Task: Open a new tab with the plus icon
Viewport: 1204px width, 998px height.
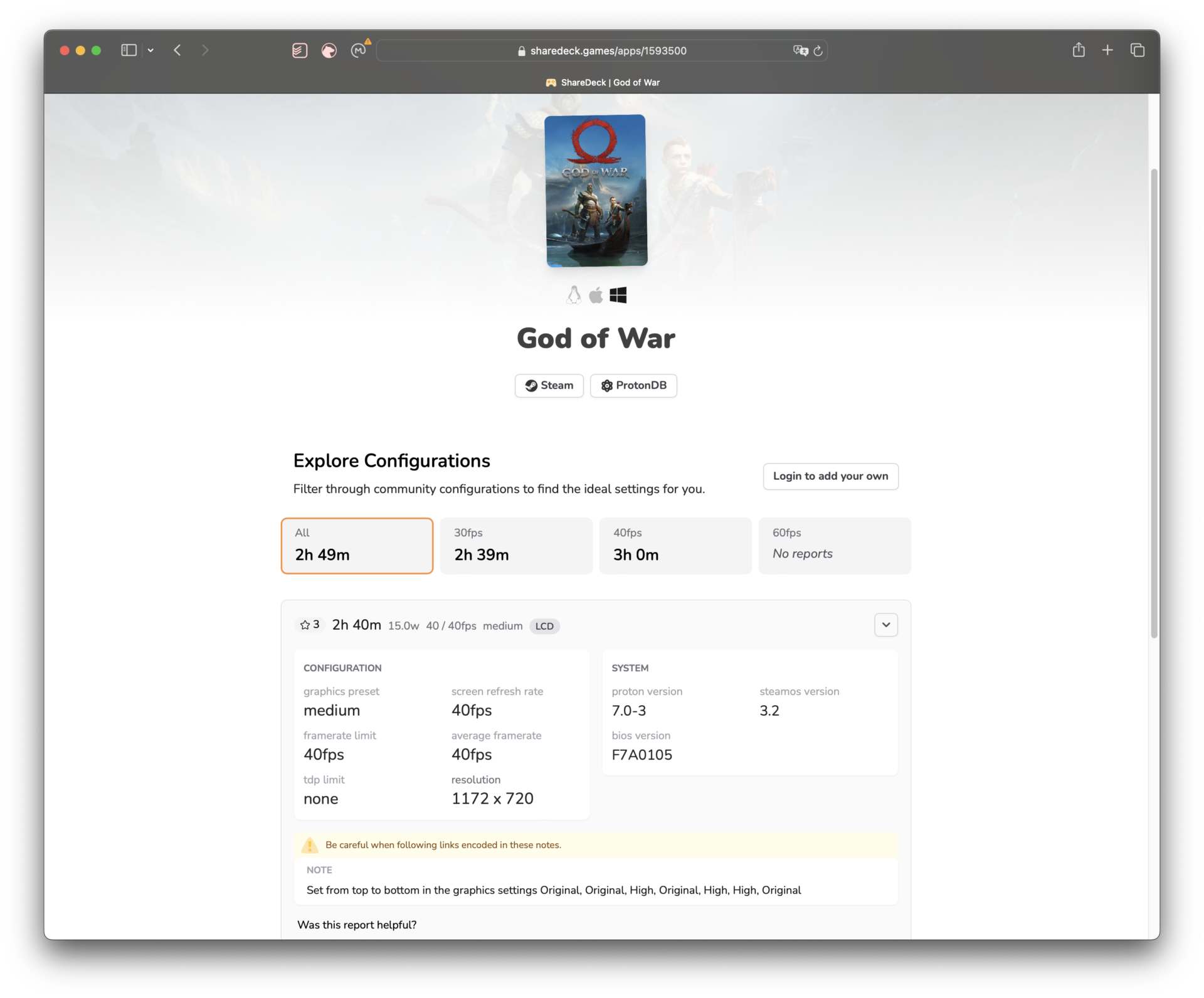Action: tap(1107, 50)
